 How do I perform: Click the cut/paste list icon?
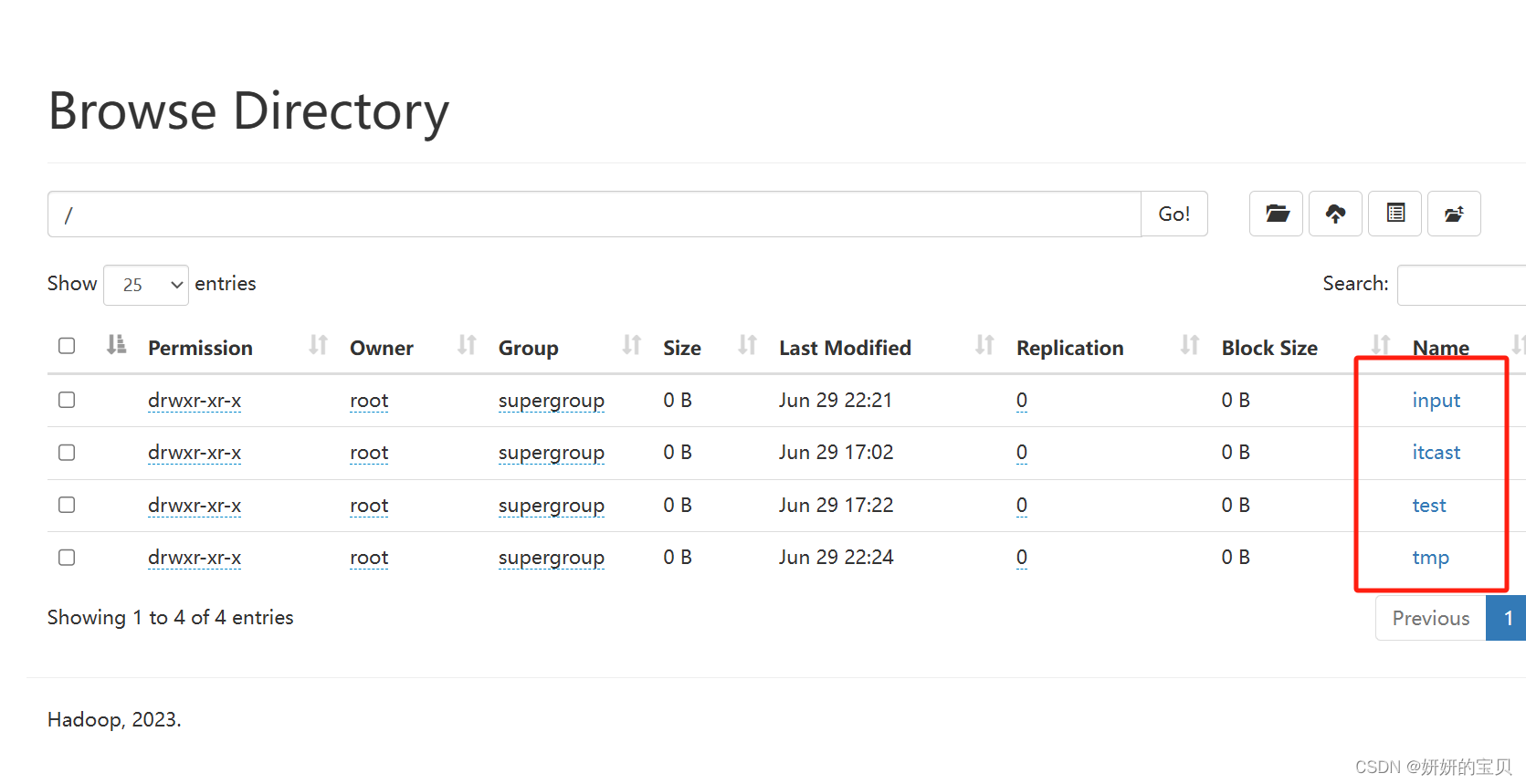[1394, 214]
